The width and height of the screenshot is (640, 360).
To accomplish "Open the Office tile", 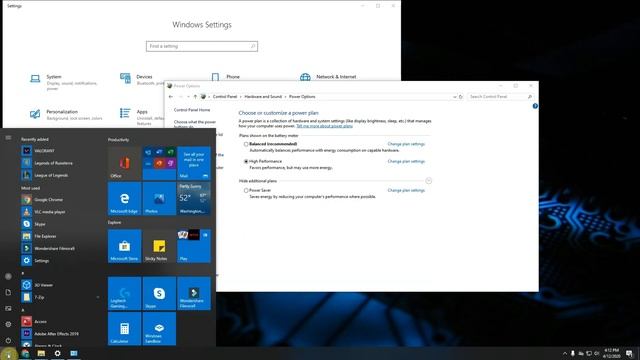I will 124,163.
